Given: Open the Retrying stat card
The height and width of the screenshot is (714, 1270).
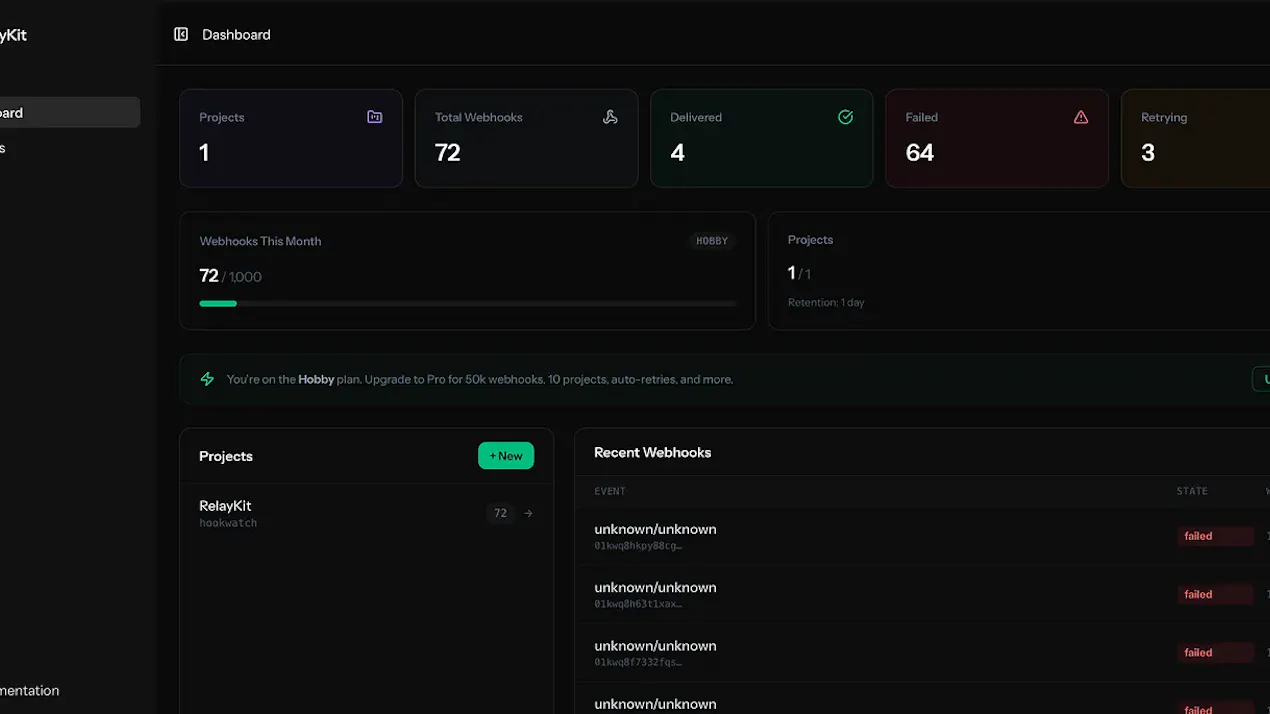Looking at the screenshot, I should [x=1196, y=138].
